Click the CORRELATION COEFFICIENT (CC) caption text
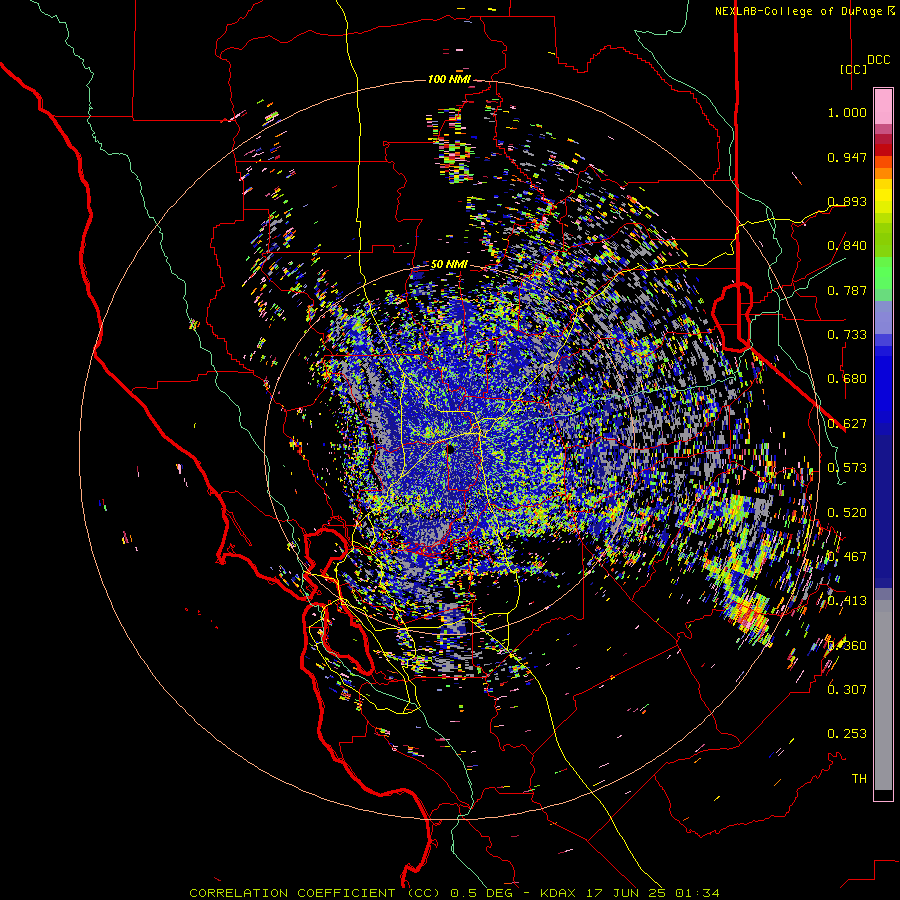The width and height of the screenshot is (900, 900). pyautogui.click(x=315, y=893)
